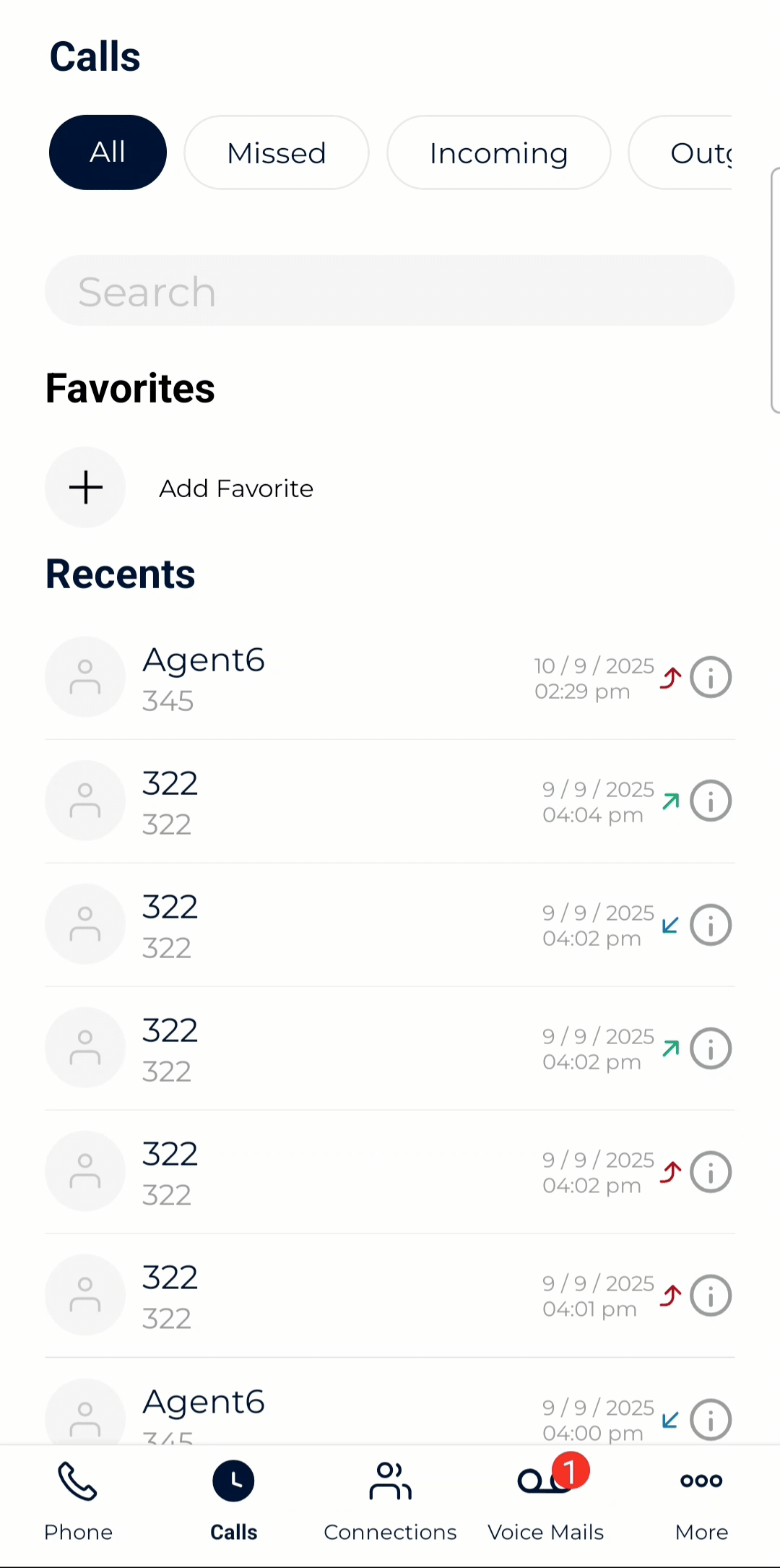The height and width of the screenshot is (1568, 780).
Task: Open the Phone dialer tab
Action: pyautogui.click(x=78, y=1500)
